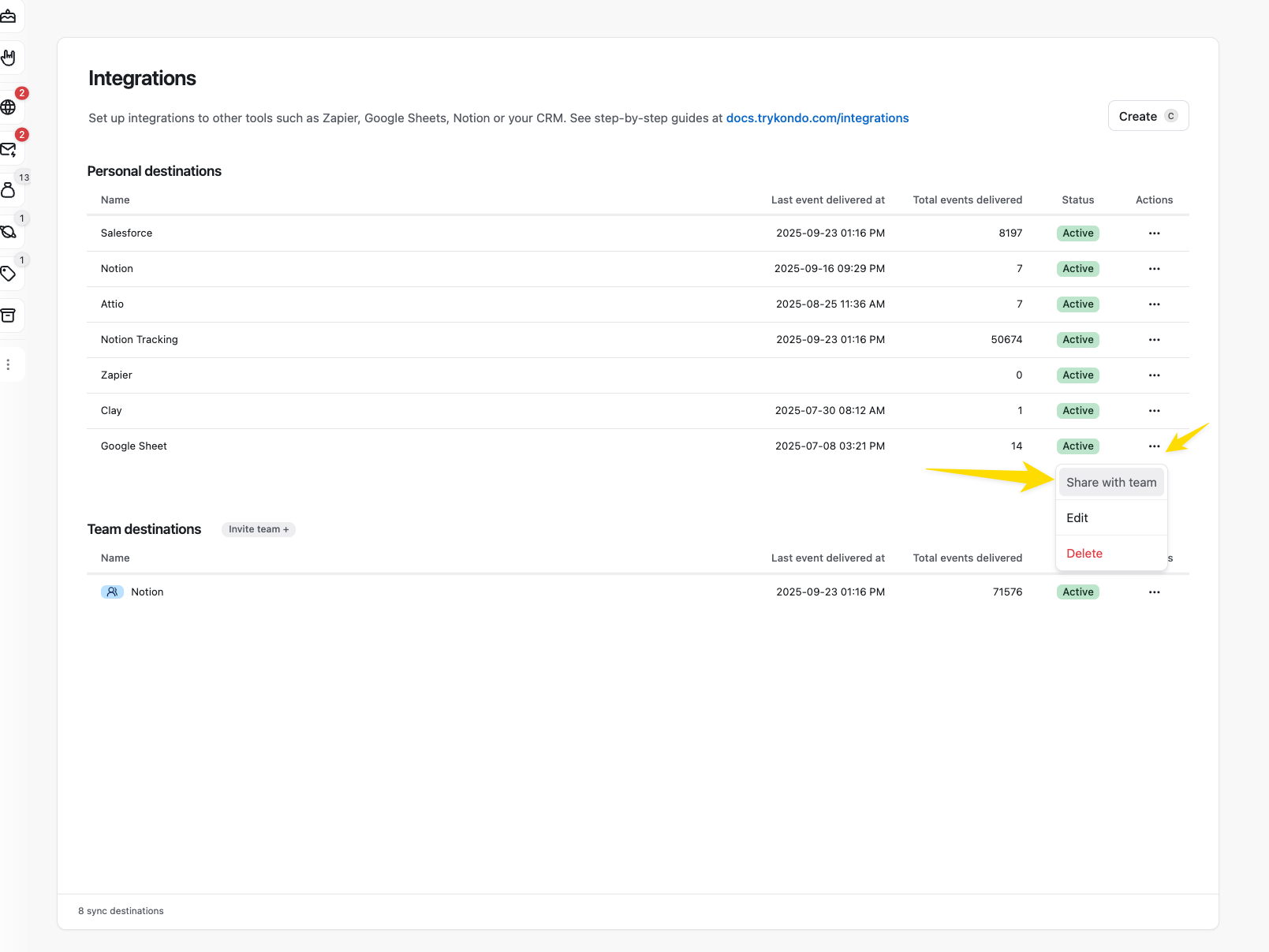1269x952 pixels.
Task: Open the money bag icon in sidebar
Action: (x=8, y=190)
